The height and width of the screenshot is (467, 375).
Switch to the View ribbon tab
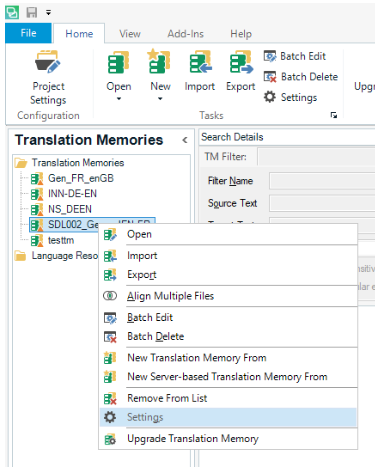coord(130,34)
